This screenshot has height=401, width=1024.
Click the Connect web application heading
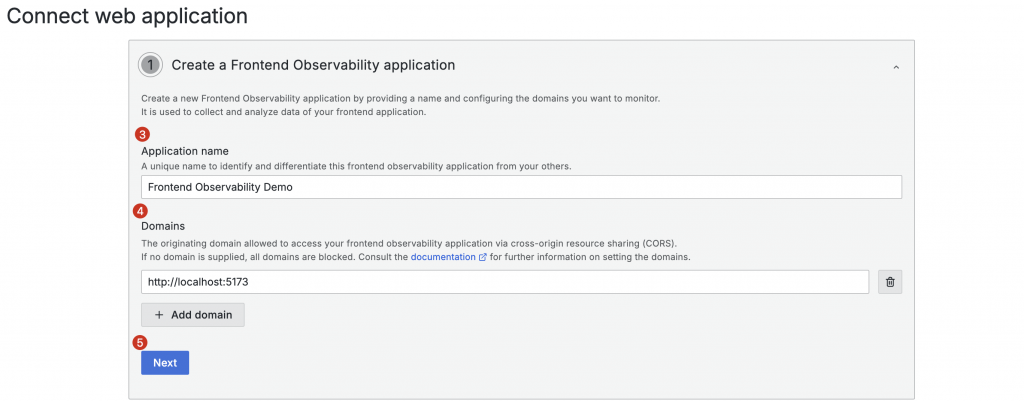click(127, 17)
